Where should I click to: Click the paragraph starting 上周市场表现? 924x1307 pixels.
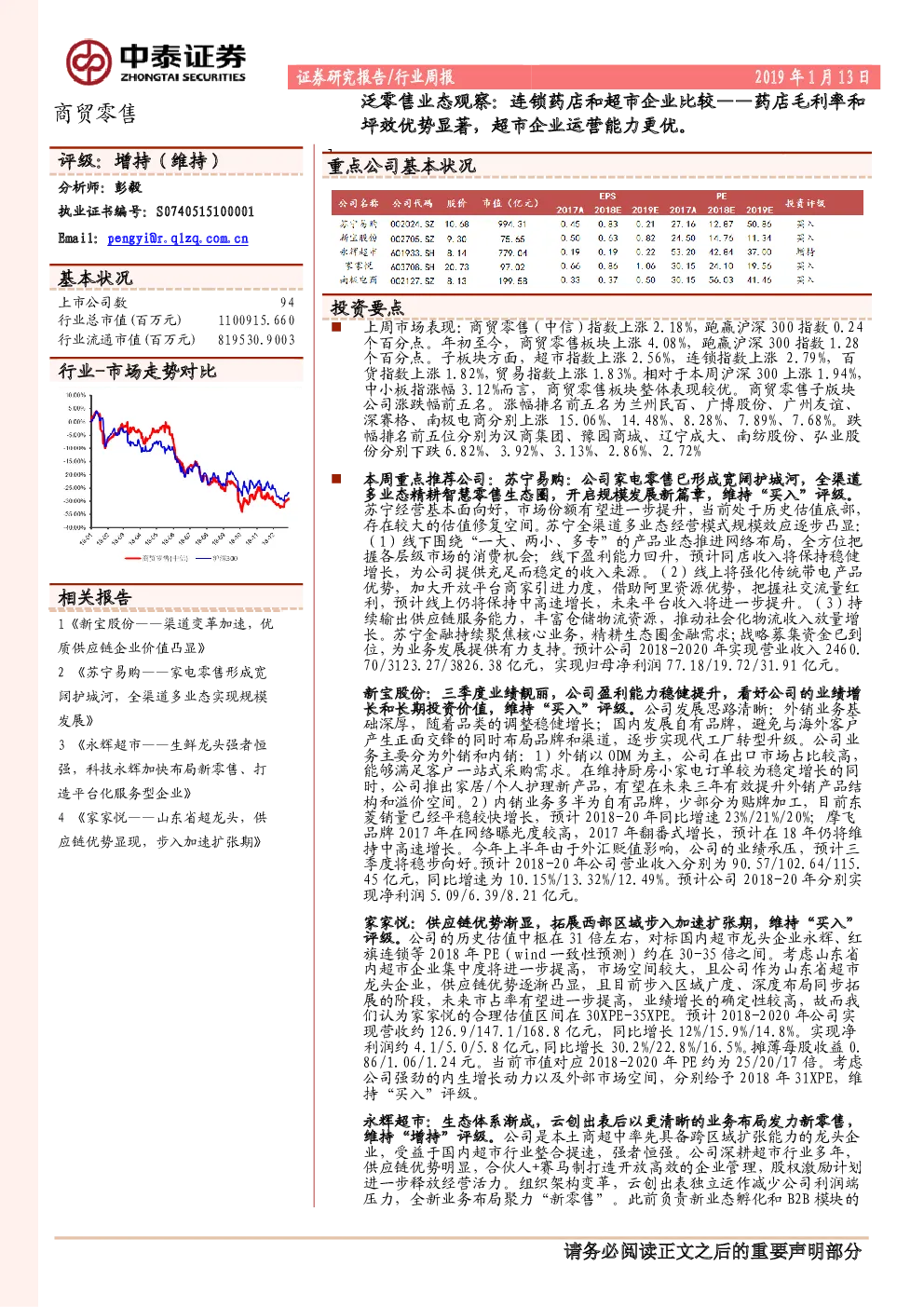coord(613,388)
